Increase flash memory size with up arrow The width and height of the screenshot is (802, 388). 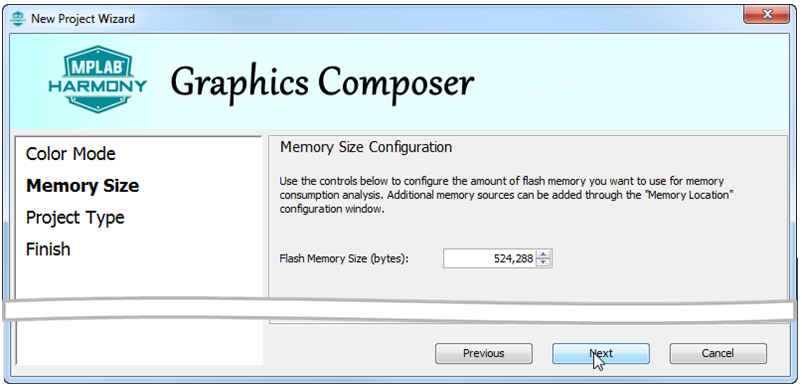543,254
